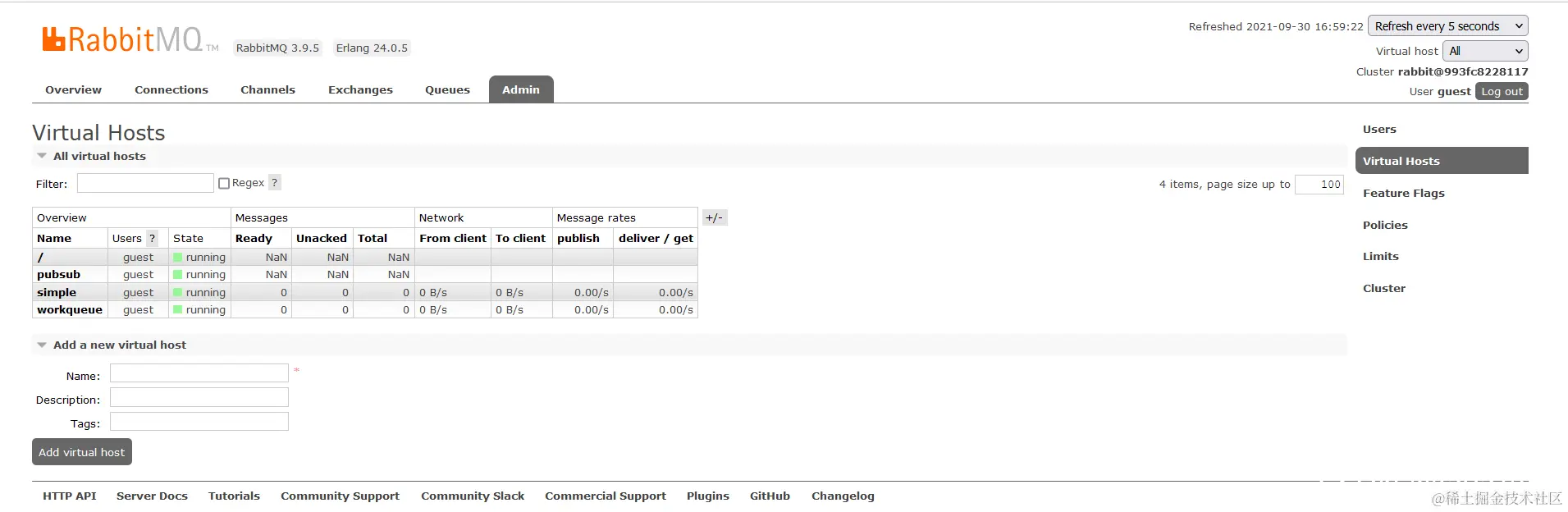Open the workqueue virtual host

click(x=70, y=309)
